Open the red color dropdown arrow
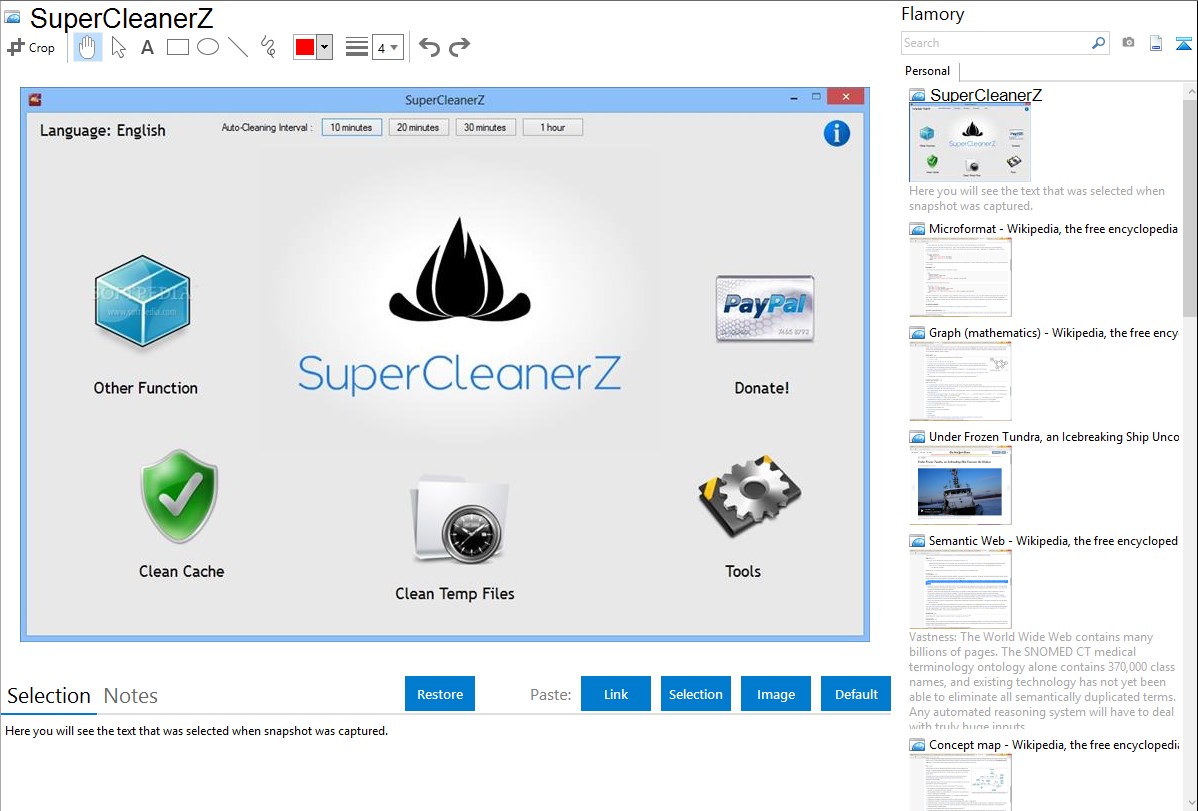Screen dimensions: 1198x811 coord(324,47)
